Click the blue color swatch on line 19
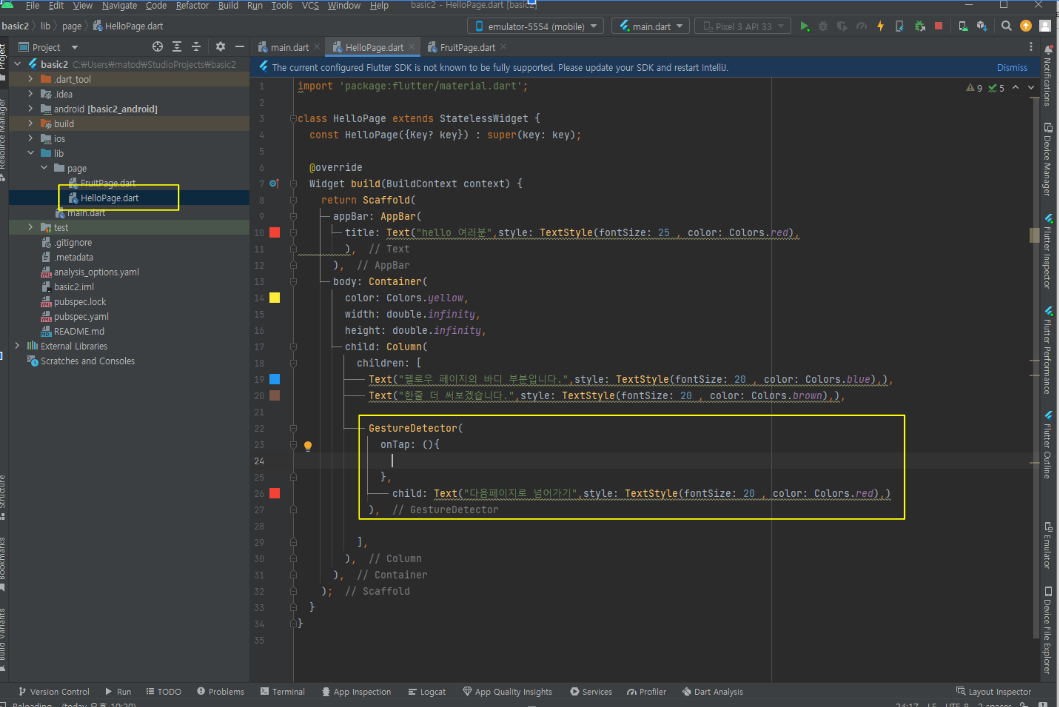The width and height of the screenshot is (1059, 707). 275,379
